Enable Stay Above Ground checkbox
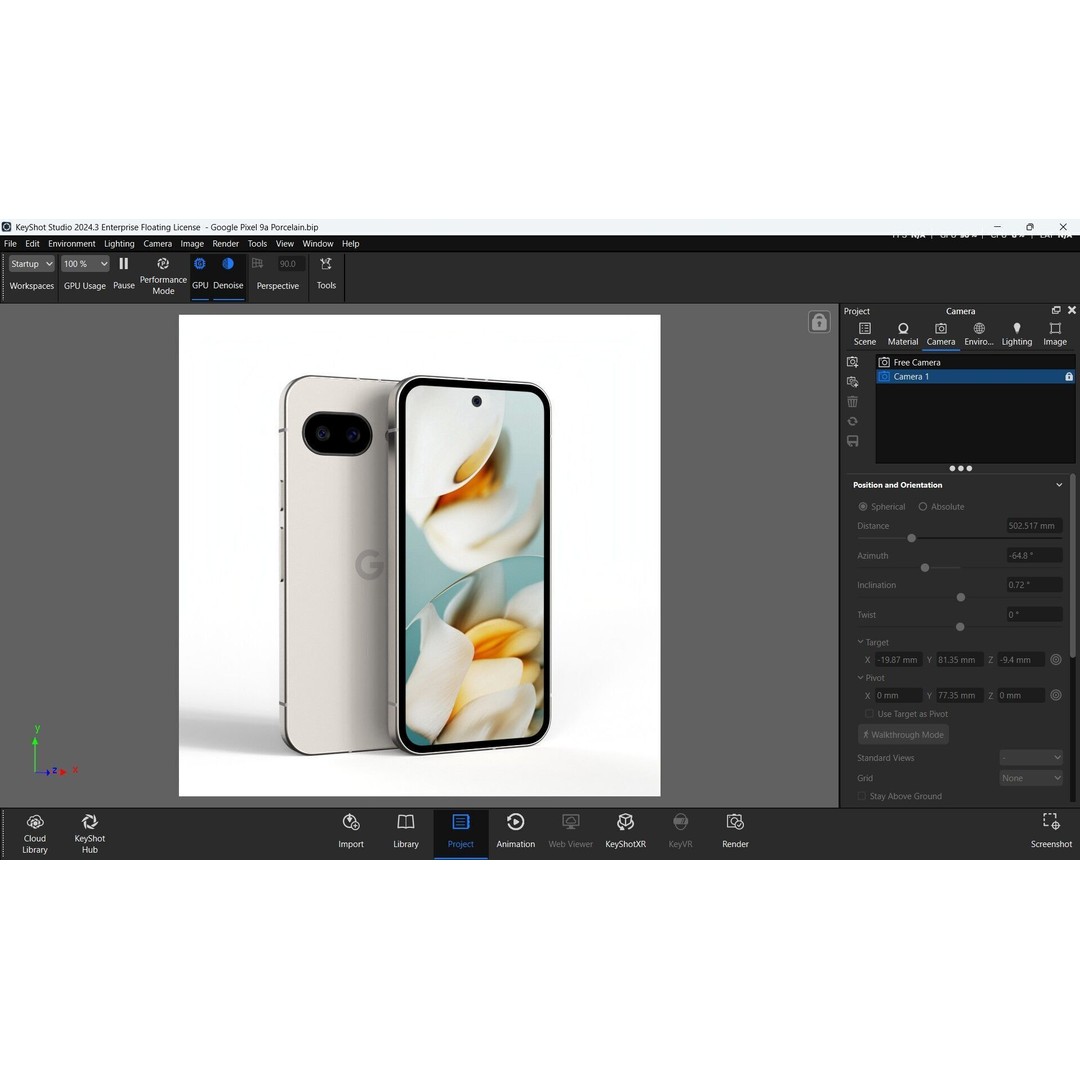This screenshot has width=1080, height=1080. [x=862, y=796]
